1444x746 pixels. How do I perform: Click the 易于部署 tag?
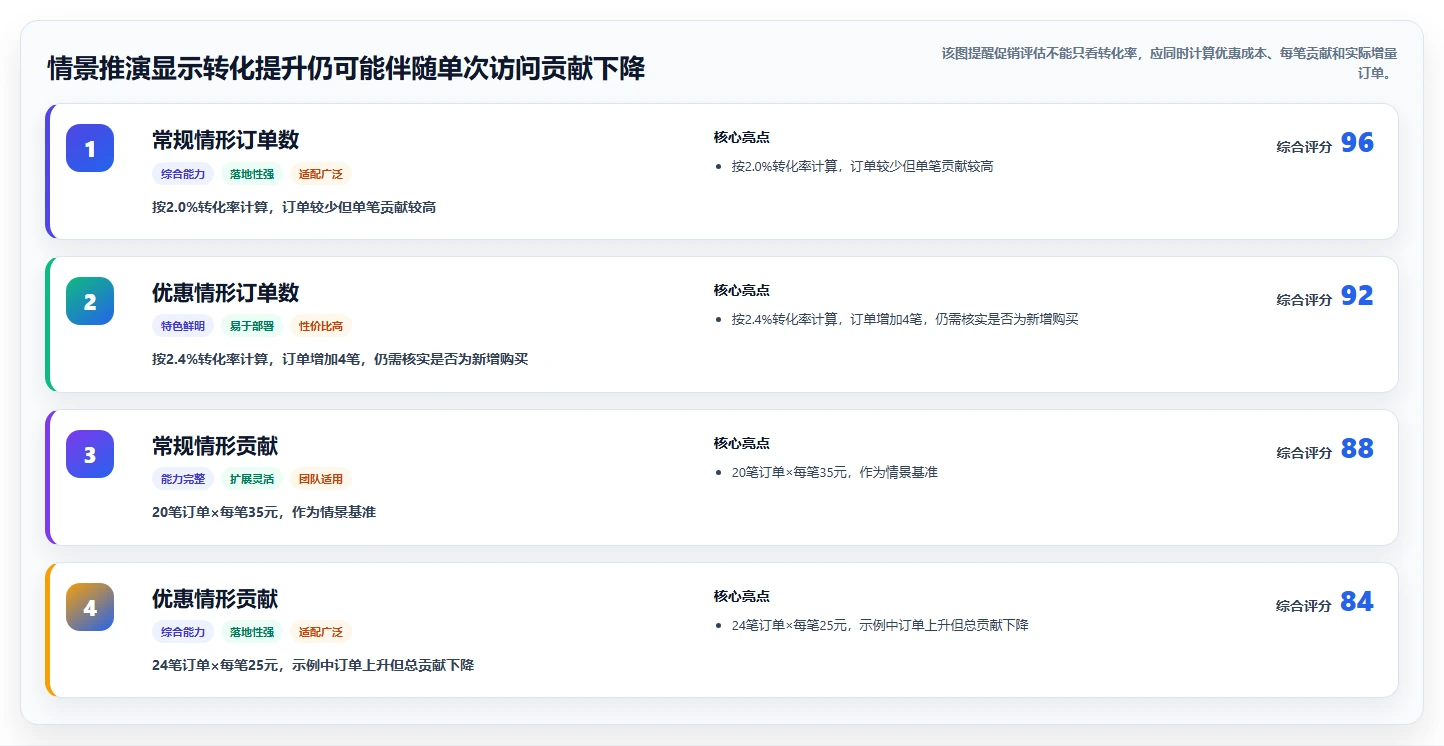[x=252, y=326]
